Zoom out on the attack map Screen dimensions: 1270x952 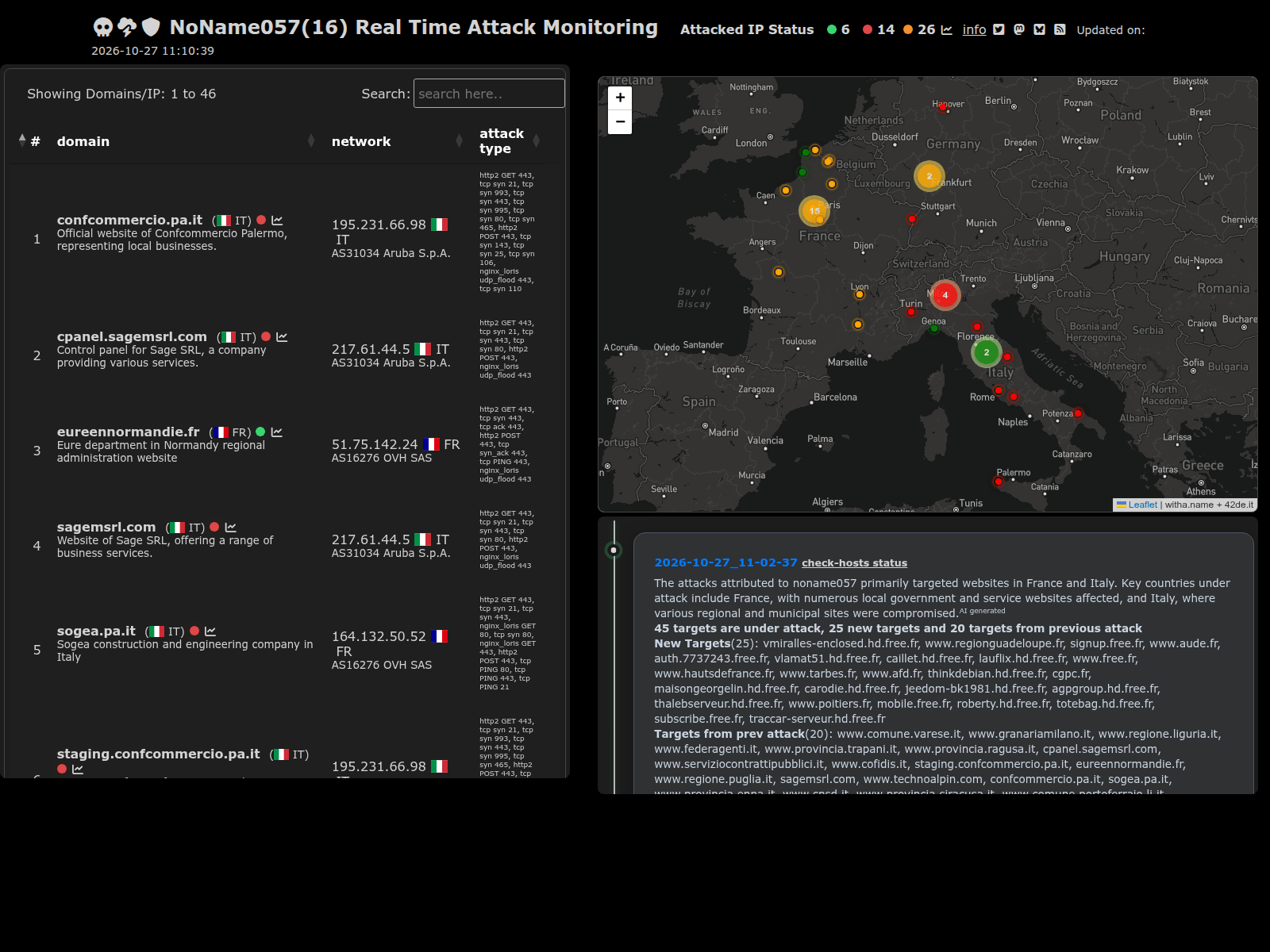click(620, 122)
